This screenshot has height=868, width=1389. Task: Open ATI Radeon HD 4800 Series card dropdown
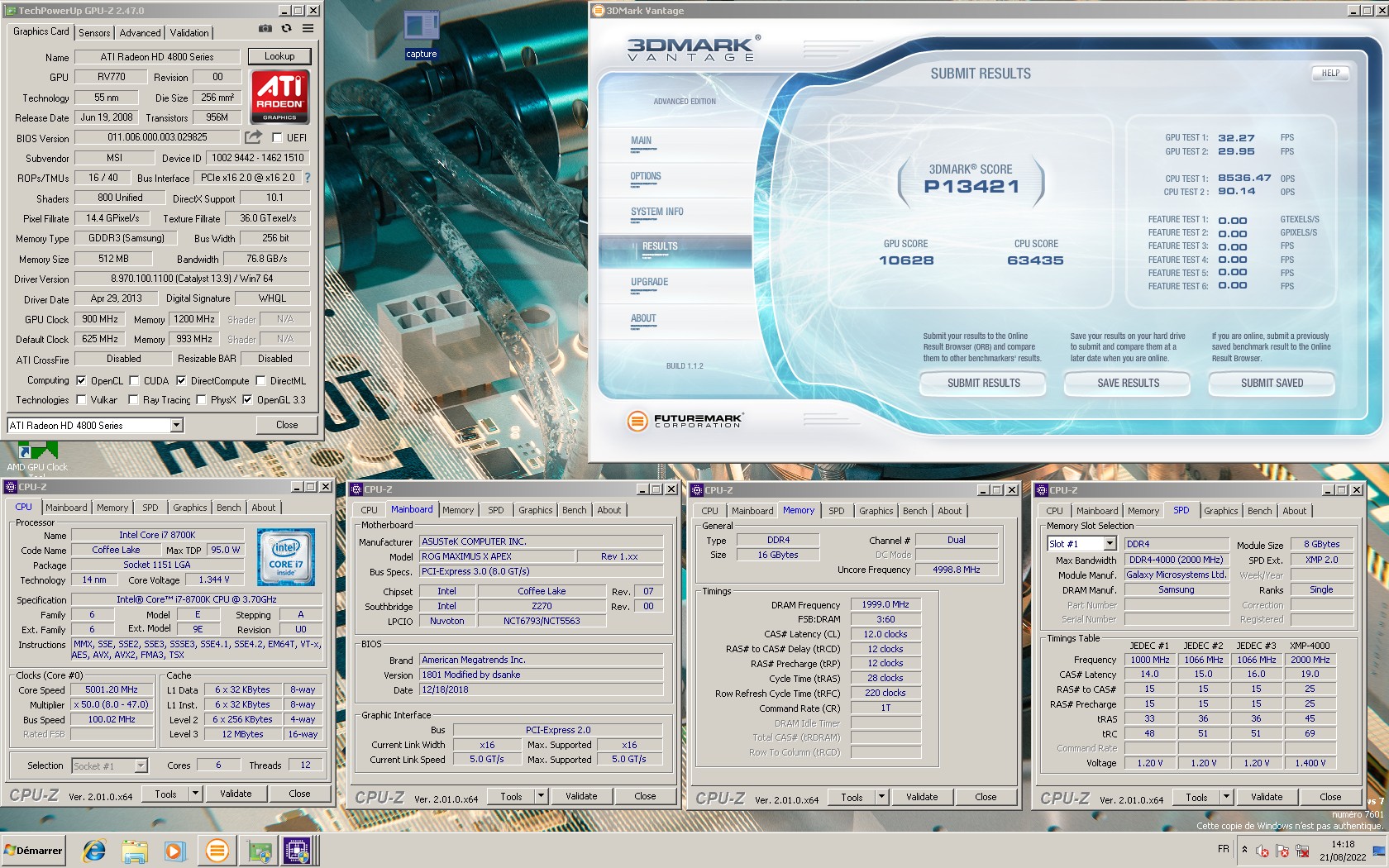pyautogui.click(x=176, y=425)
